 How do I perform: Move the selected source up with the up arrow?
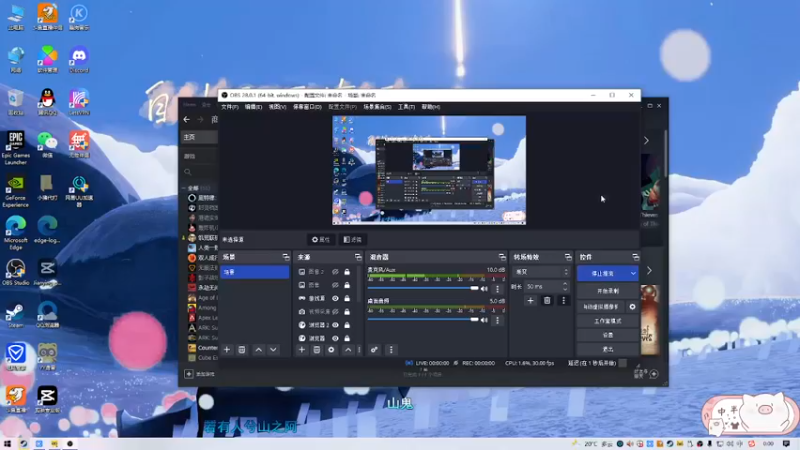click(x=348, y=350)
